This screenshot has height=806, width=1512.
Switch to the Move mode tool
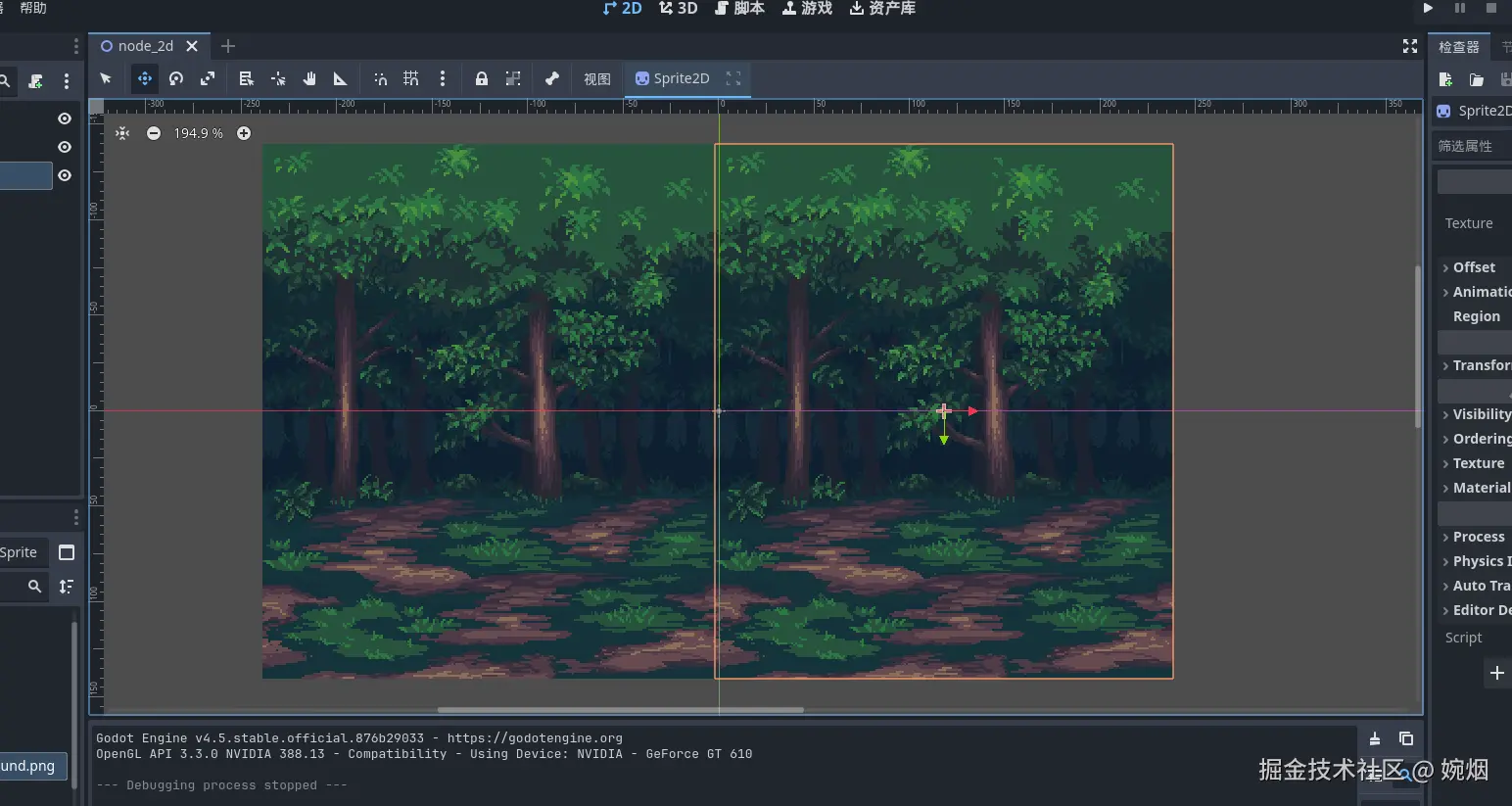[x=144, y=78]
